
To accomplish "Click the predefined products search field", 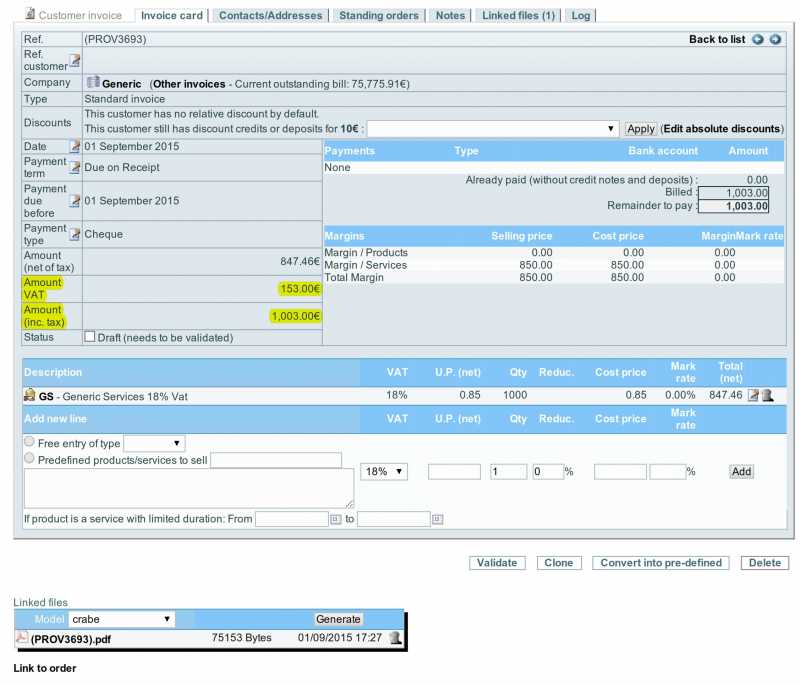I will 276,460.
